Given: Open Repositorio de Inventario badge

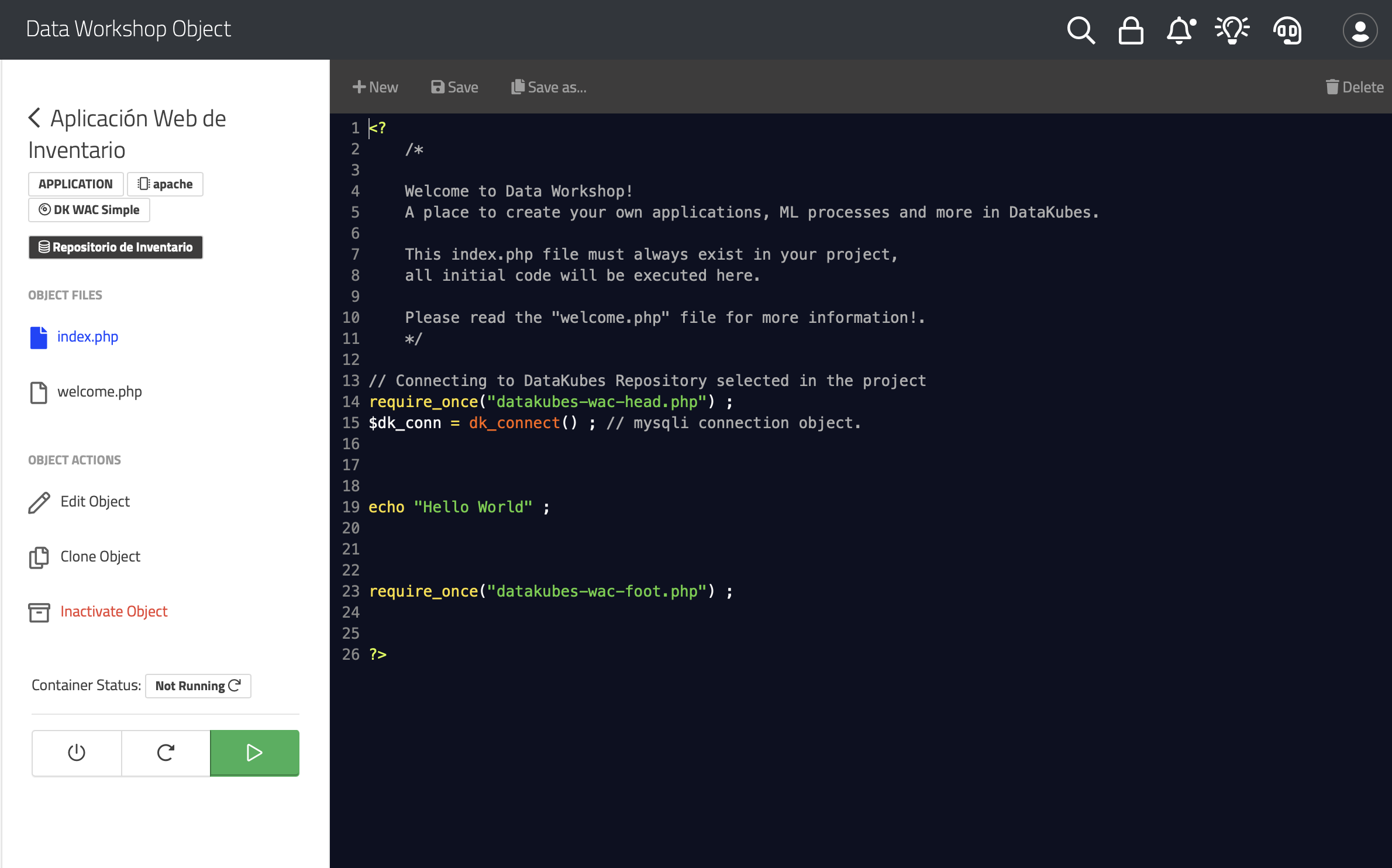Looking at the screenshot, I should pyautogui.click(x=115, y=247).
